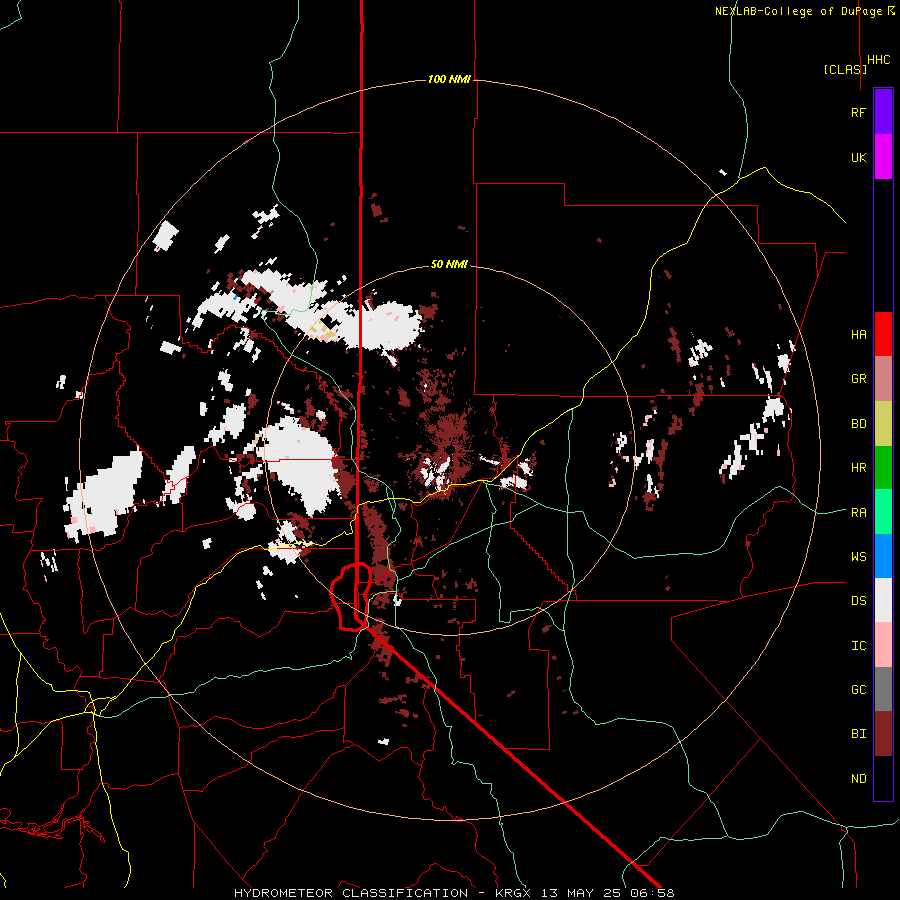Select the GR dusty-pink legend swatch
The image size is (900, 900).
[x=883, y=379]
